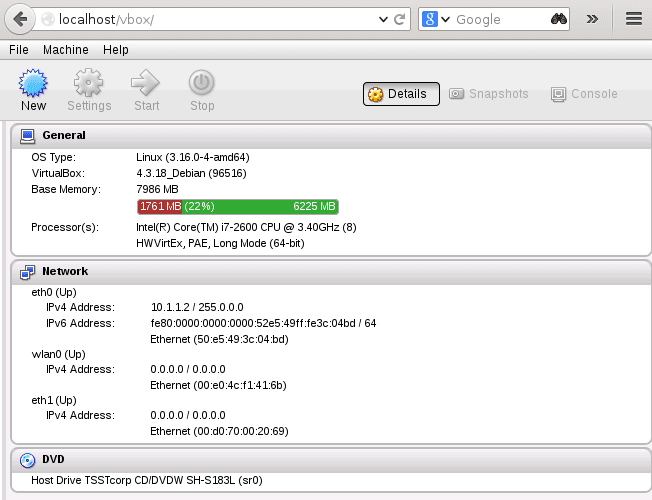The height and width of the screenshot is (500, 652).
Task: Click the Processor(s) label
Action: click(x=65, y=227)
